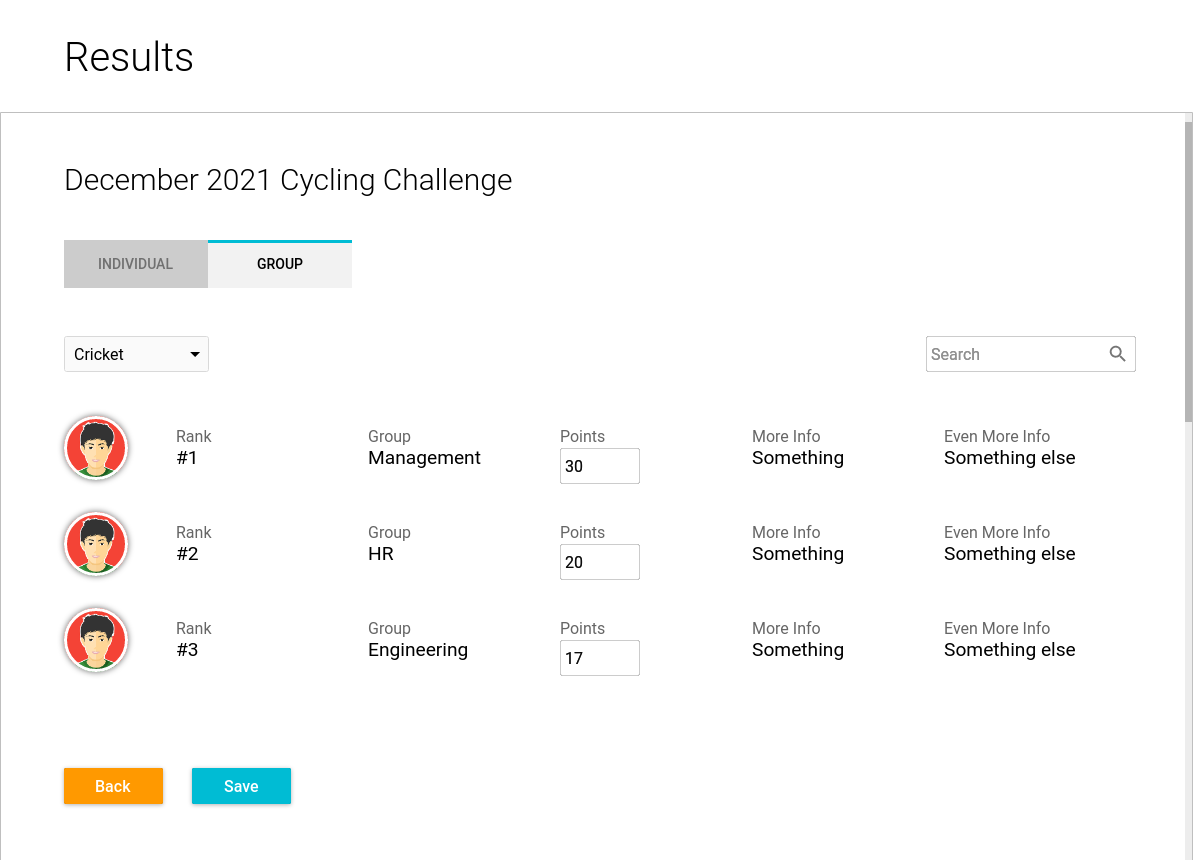Click the Management group name
The image size is (1193, 860).
[424, 458]
